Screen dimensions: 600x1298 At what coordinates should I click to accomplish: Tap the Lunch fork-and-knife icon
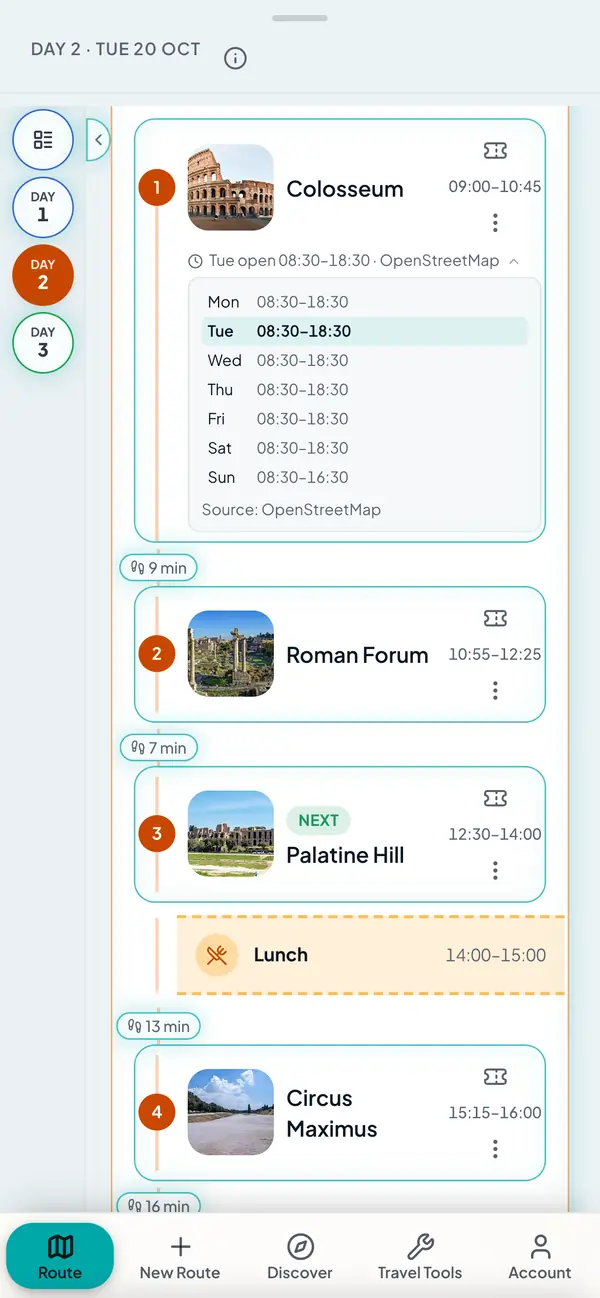point(217,955)
